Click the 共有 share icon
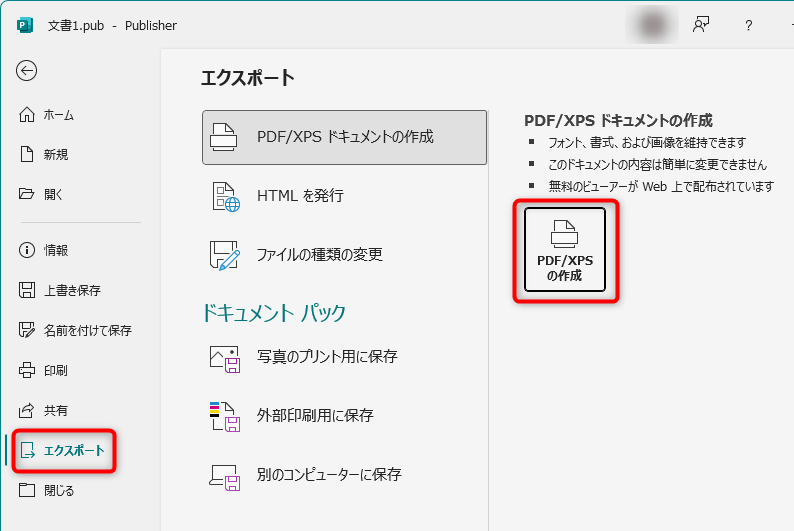The width and height of the screenshot is (794, 531). pyautogui.click(x=28, y=410)
